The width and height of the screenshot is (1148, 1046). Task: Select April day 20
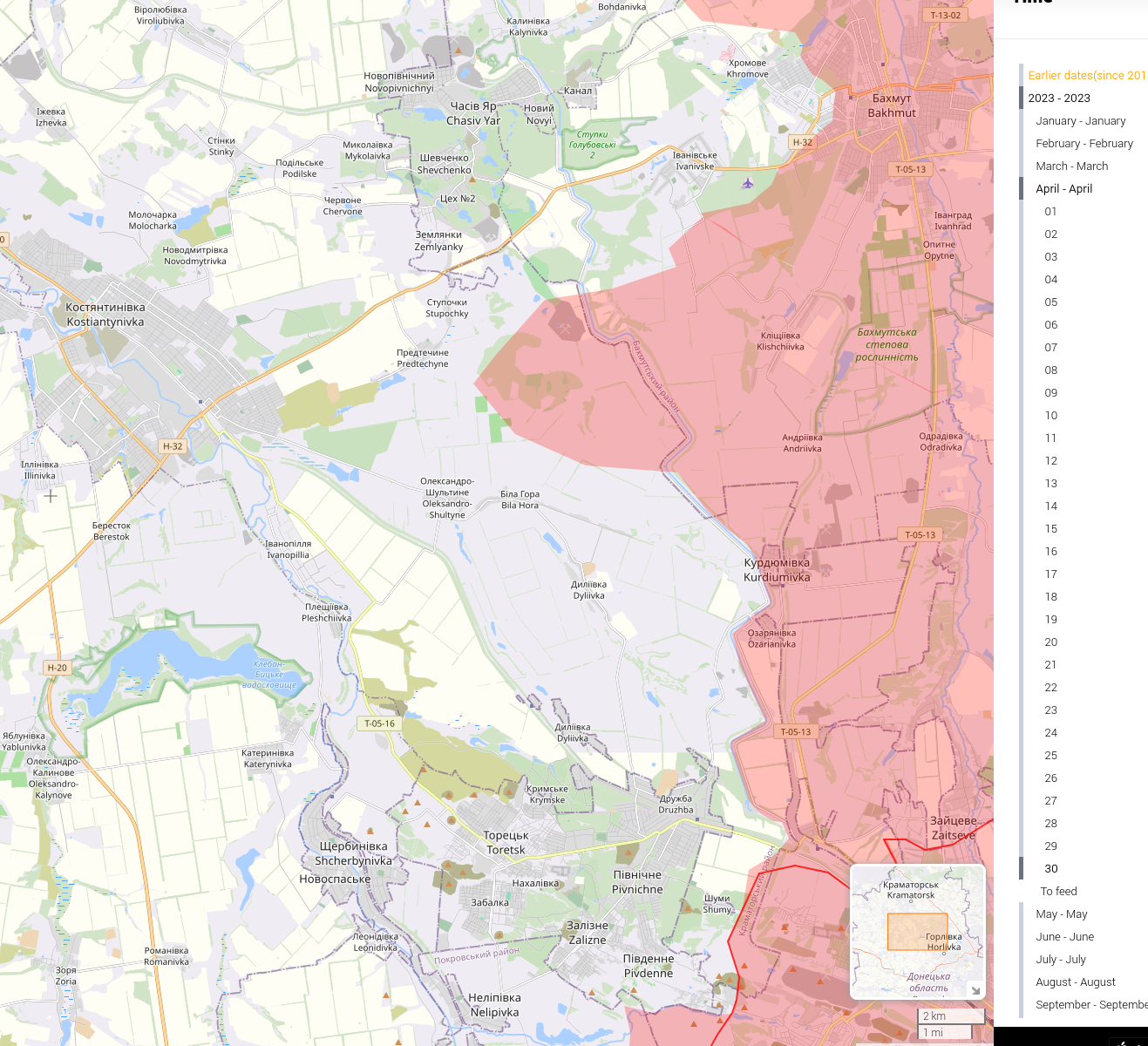(1051, 642)
